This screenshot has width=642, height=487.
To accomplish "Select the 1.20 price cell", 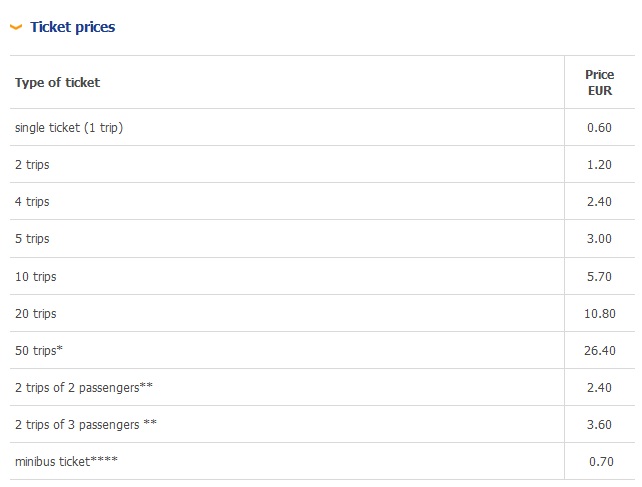I will [x=599, y=165].
